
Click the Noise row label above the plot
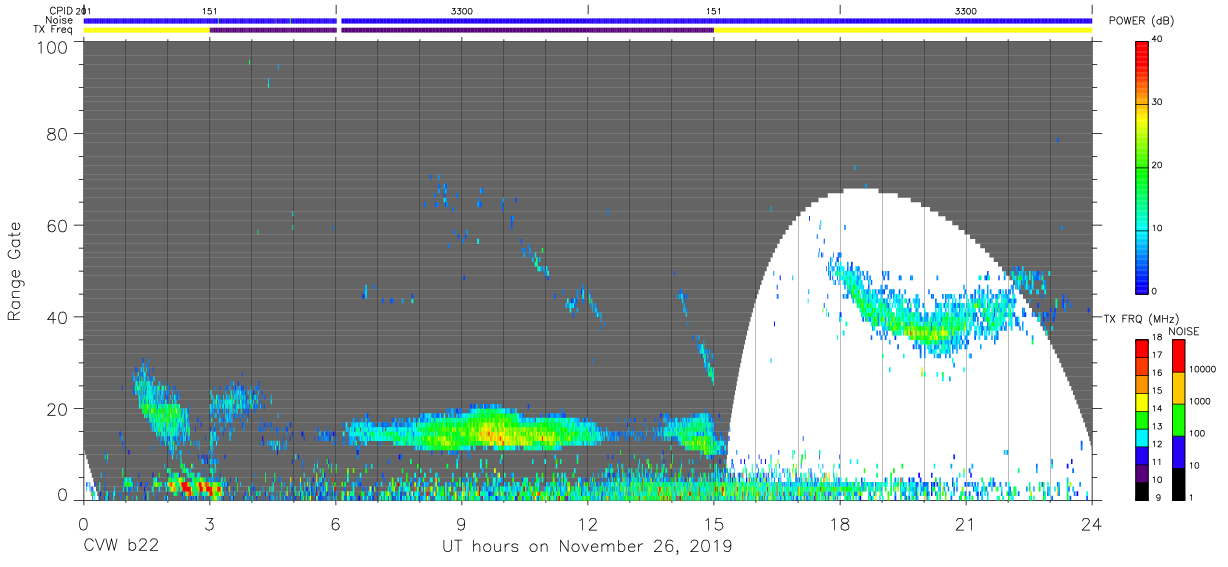pos(60,20)
